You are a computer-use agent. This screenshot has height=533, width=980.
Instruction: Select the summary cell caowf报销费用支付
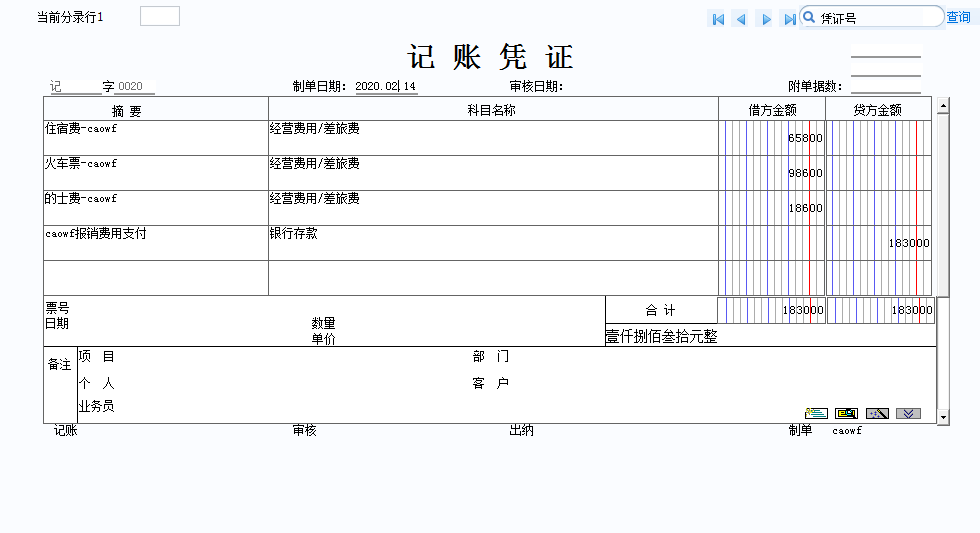[x=156, y=242]
